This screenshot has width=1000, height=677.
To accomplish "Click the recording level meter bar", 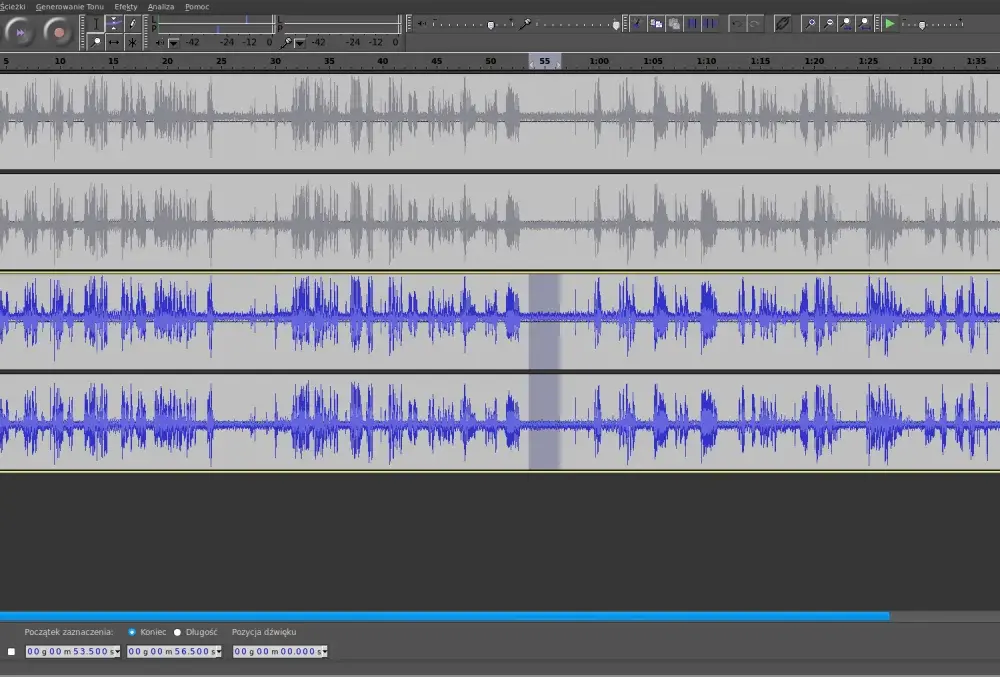I will tap(341, 25).
